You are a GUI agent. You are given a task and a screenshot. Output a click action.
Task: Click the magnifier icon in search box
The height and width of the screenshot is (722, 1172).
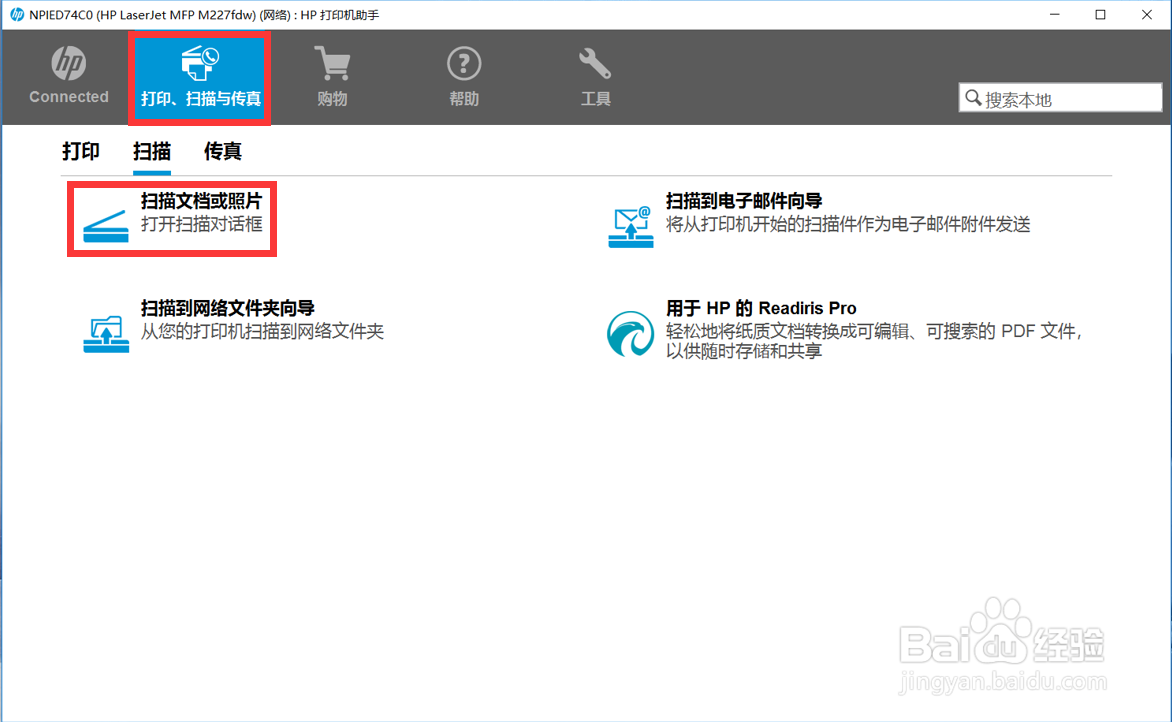972,97
